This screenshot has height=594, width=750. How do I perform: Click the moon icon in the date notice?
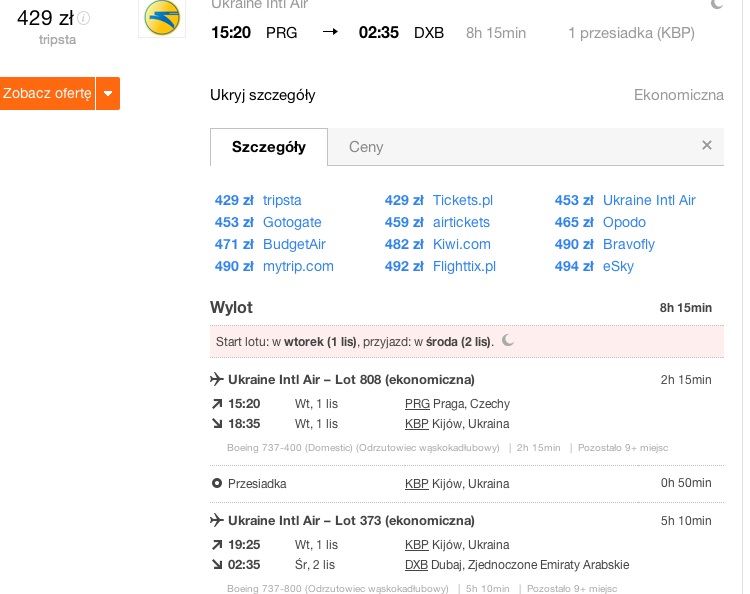508,341
